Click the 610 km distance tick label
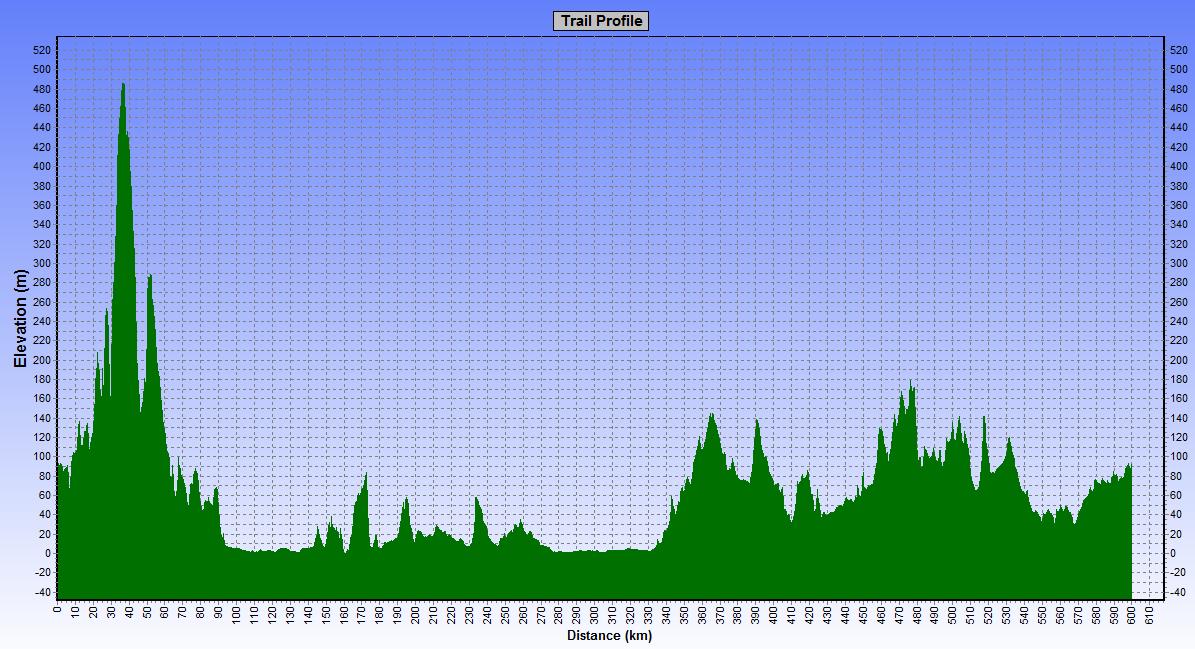Screen dimensions: 1195x649 tap(1149, 614)
